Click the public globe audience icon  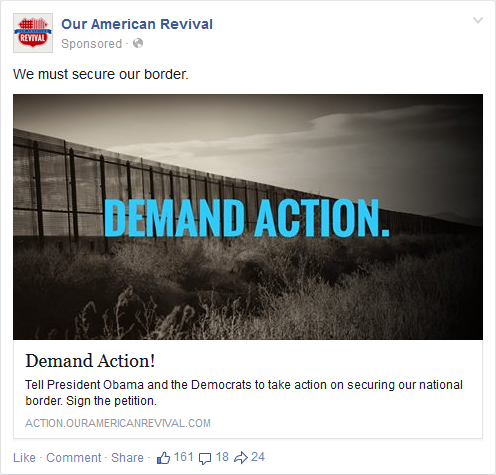click(138, 43)
